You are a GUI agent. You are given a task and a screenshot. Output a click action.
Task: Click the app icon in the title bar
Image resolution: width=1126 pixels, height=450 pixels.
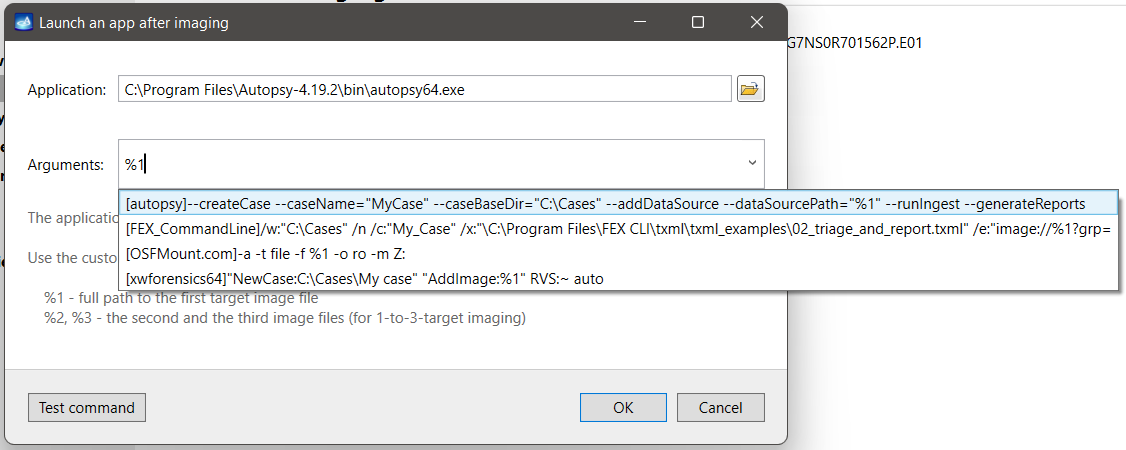click(x=24, y=23)
